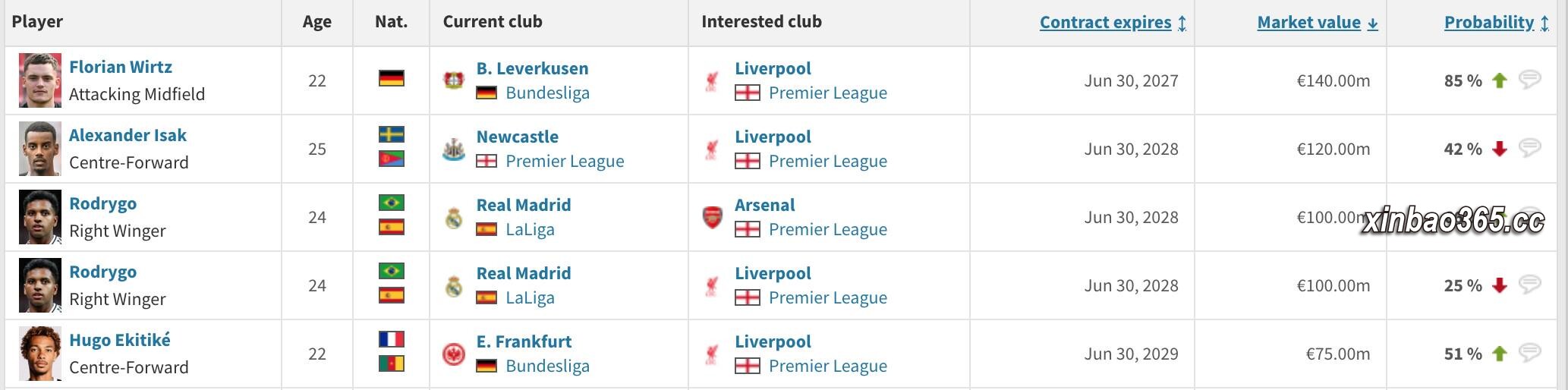Viewport: 1568px width, 390px height.
Task: Click the Bayer Leverkusen club crest icon
Action: [x=454, y=80]
